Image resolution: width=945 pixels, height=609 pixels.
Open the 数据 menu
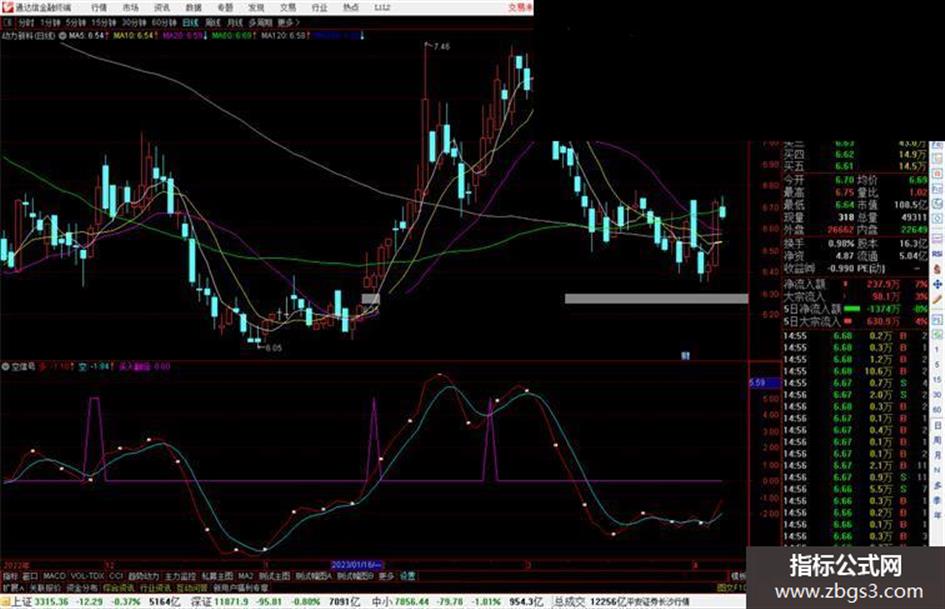pos(193,8)
